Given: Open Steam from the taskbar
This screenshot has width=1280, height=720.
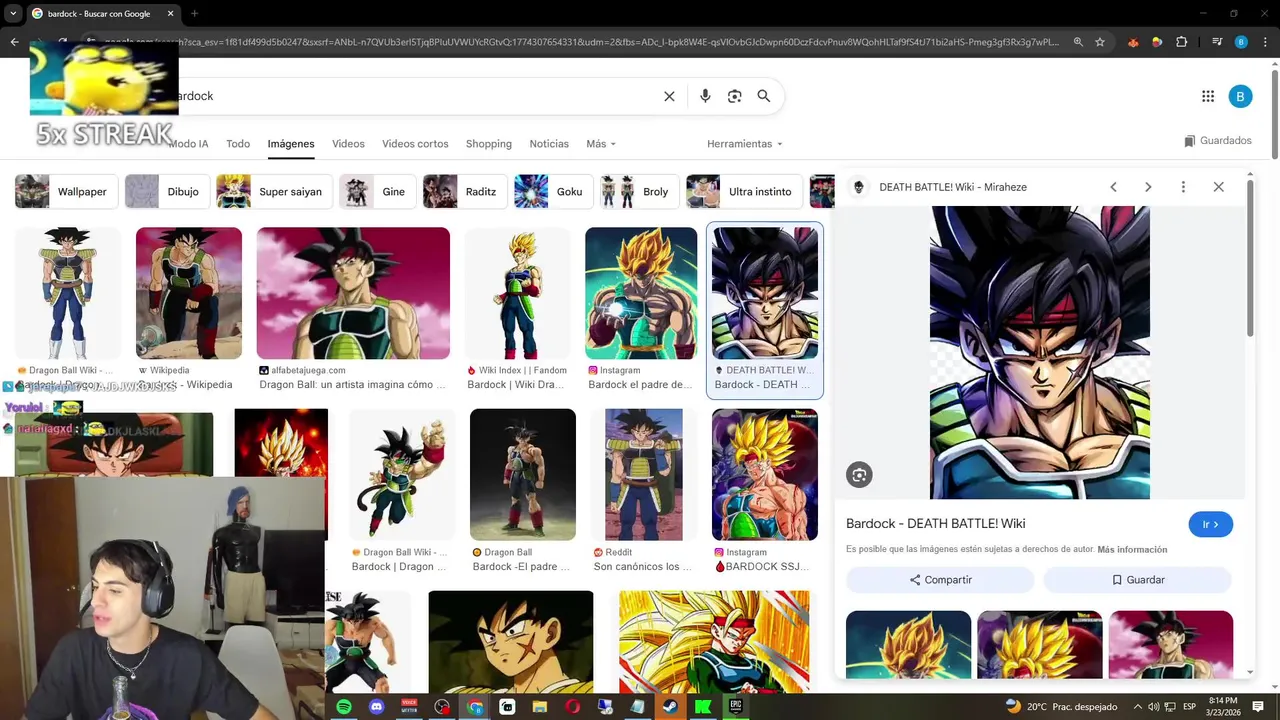Looking at the screenshot, I should pyautogui.click(x=670, y=707).
